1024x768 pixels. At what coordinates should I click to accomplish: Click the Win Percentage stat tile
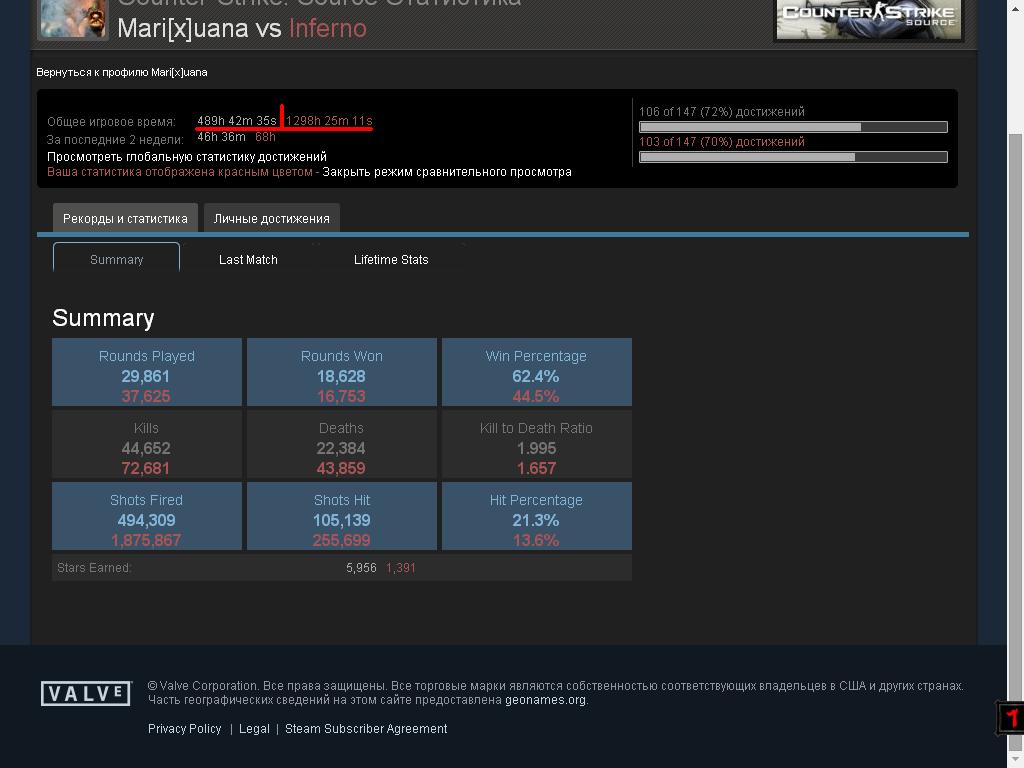tap(536, 372)
